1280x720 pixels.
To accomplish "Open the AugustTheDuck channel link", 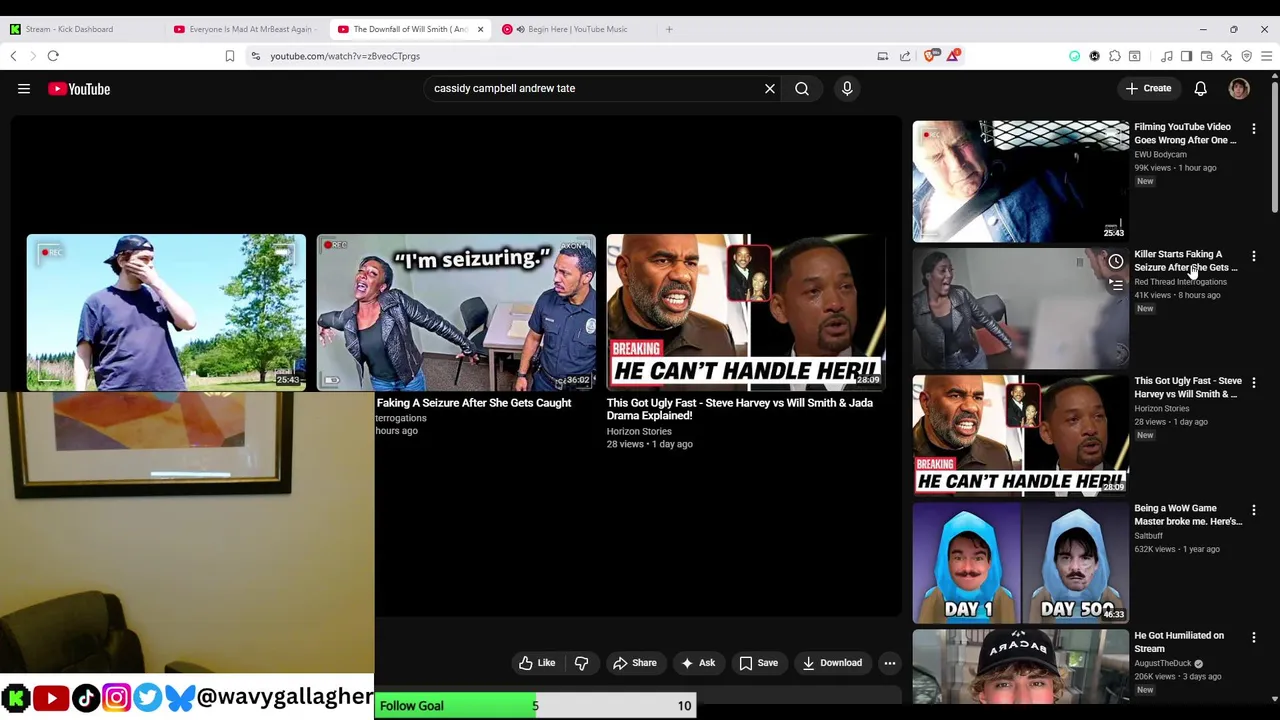I will [x=1163, y=663].
